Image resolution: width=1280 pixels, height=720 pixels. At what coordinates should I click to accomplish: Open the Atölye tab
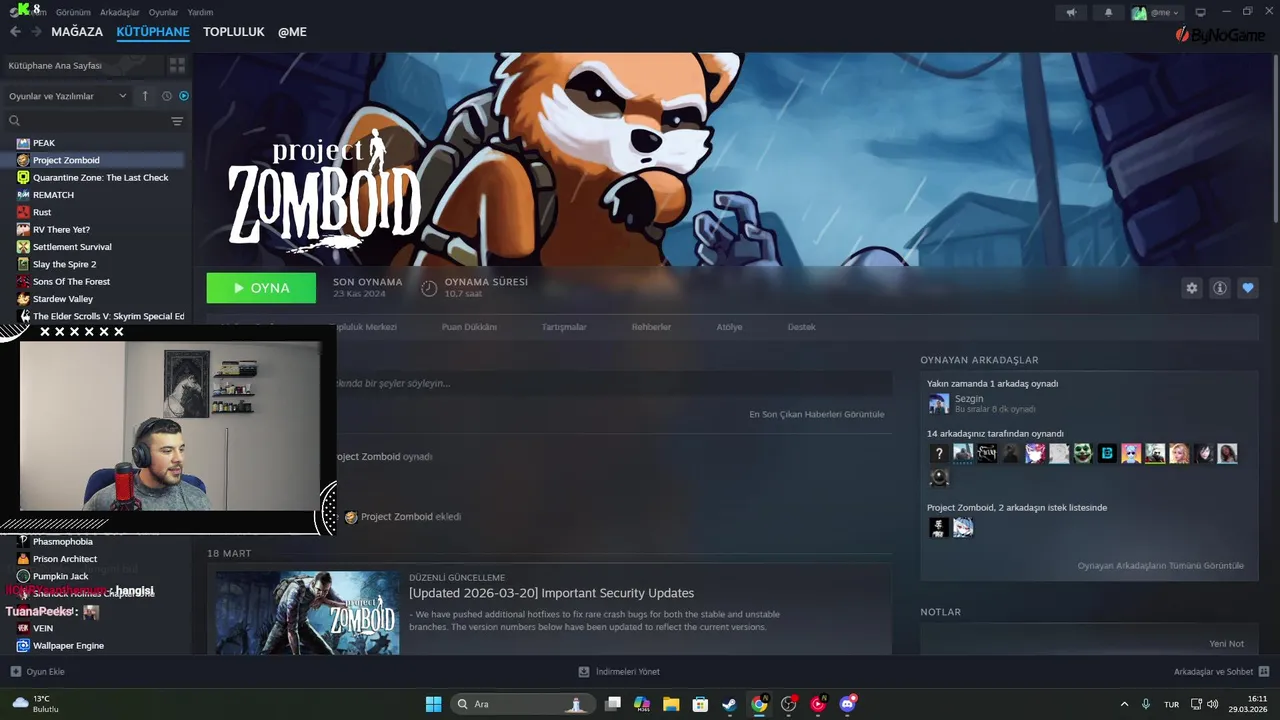coord(729,327)
